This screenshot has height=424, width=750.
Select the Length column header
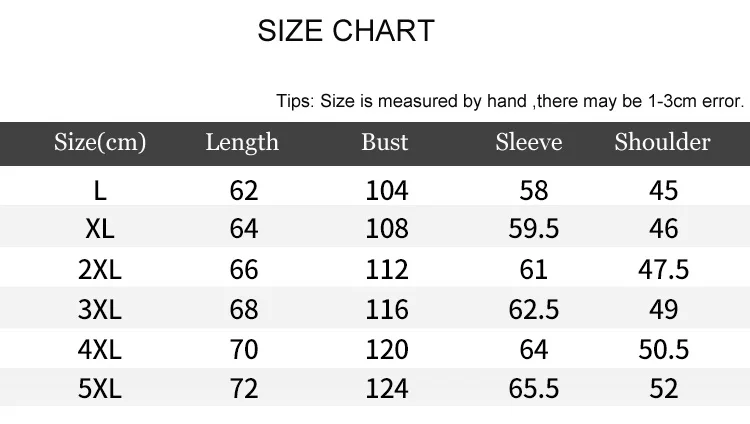pos(242,142)
